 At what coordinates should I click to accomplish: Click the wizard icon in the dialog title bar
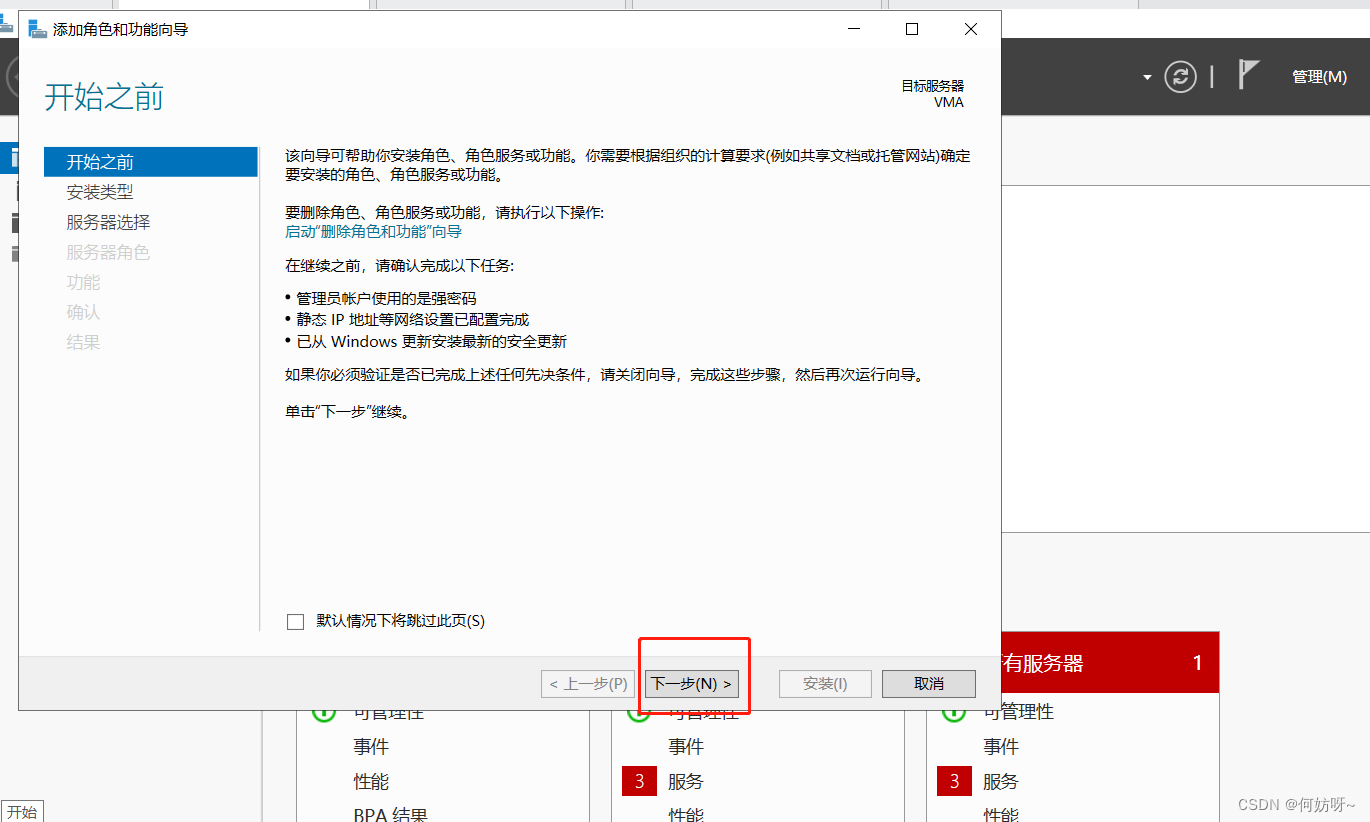coord(37,29)
